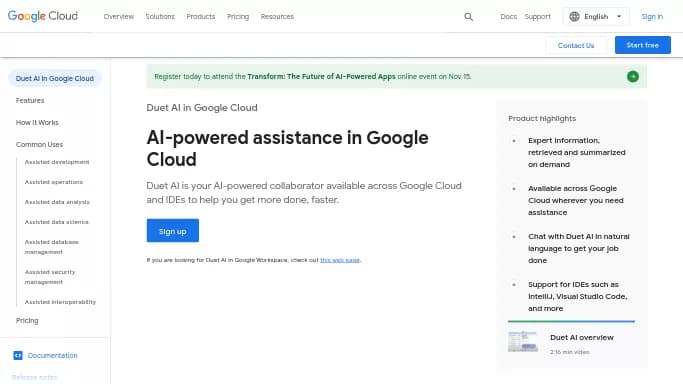Open the Documentation sidebar link
The image size is (683, 384).
coord(52,355)
